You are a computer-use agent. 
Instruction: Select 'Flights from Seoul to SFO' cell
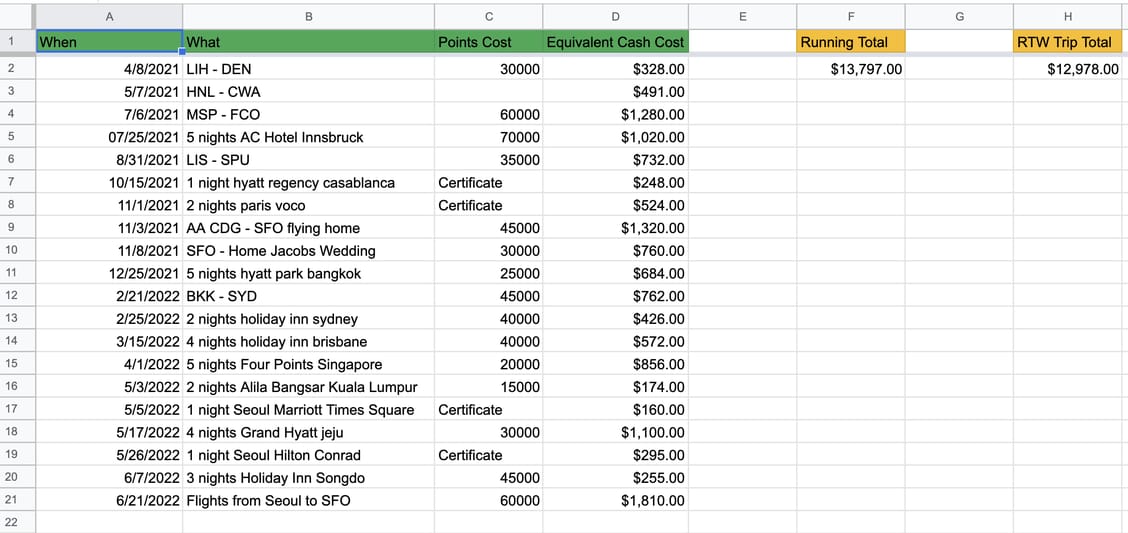tap(308, 500)
